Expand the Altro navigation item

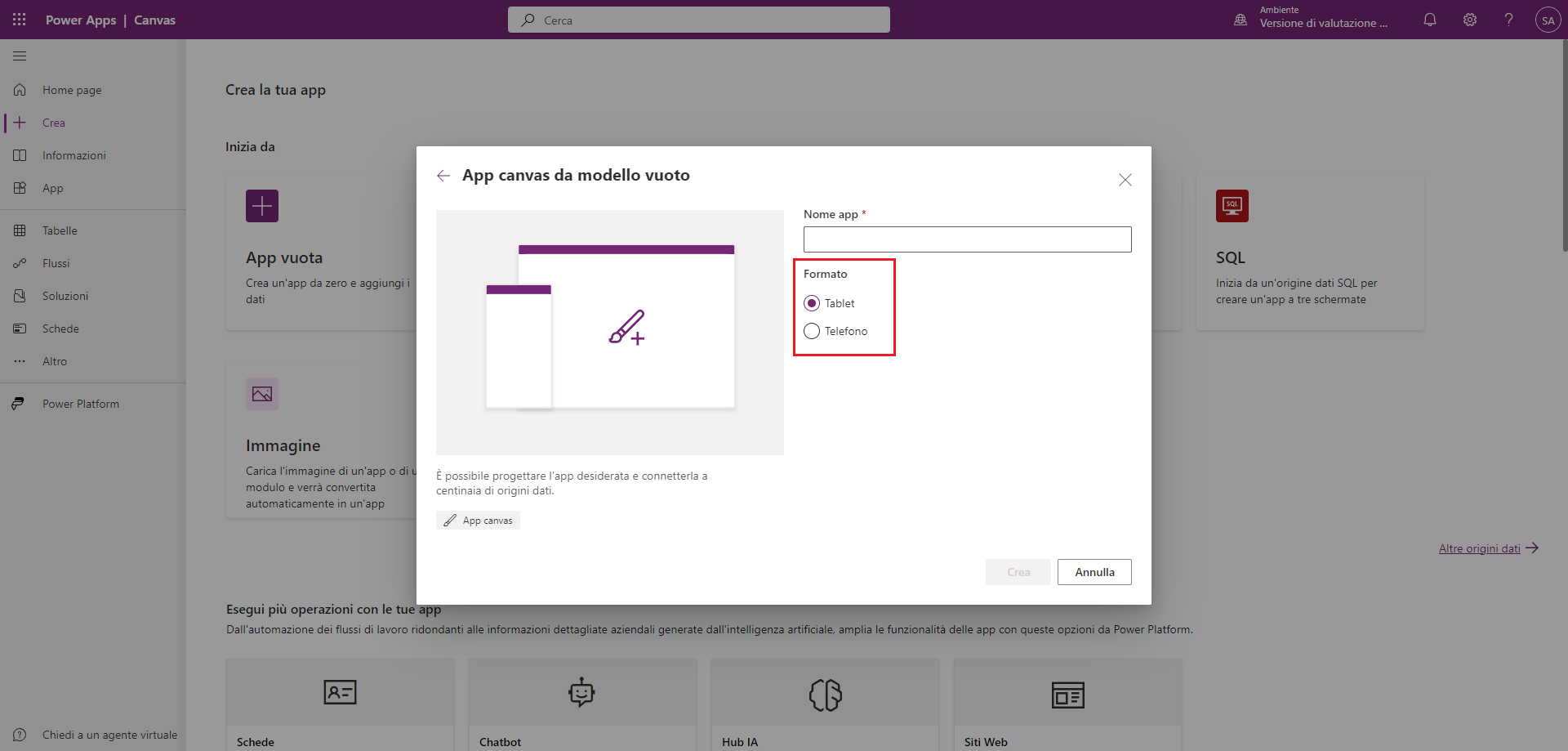[x=55, y=361]
